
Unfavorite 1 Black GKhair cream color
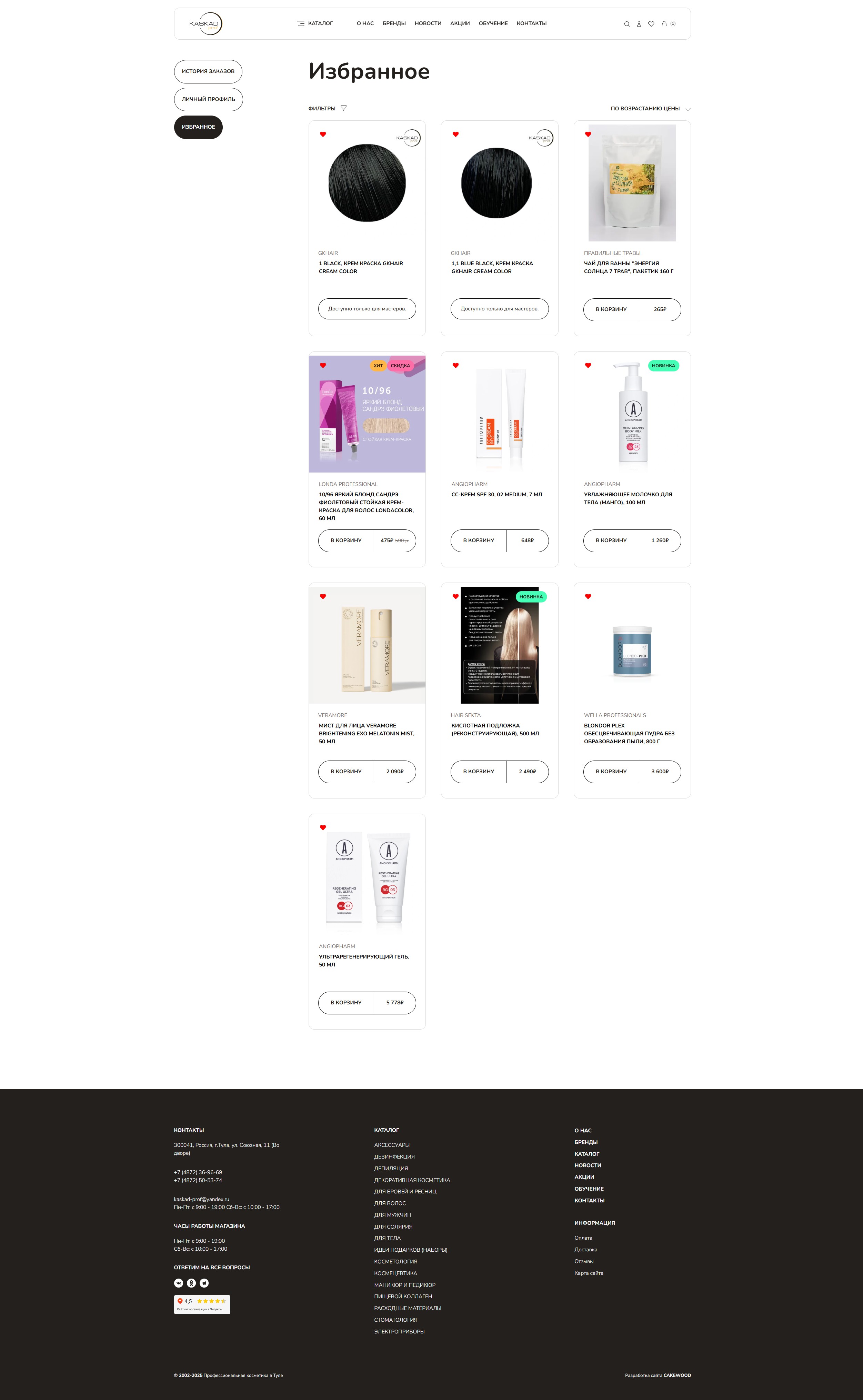click(323, 135)
